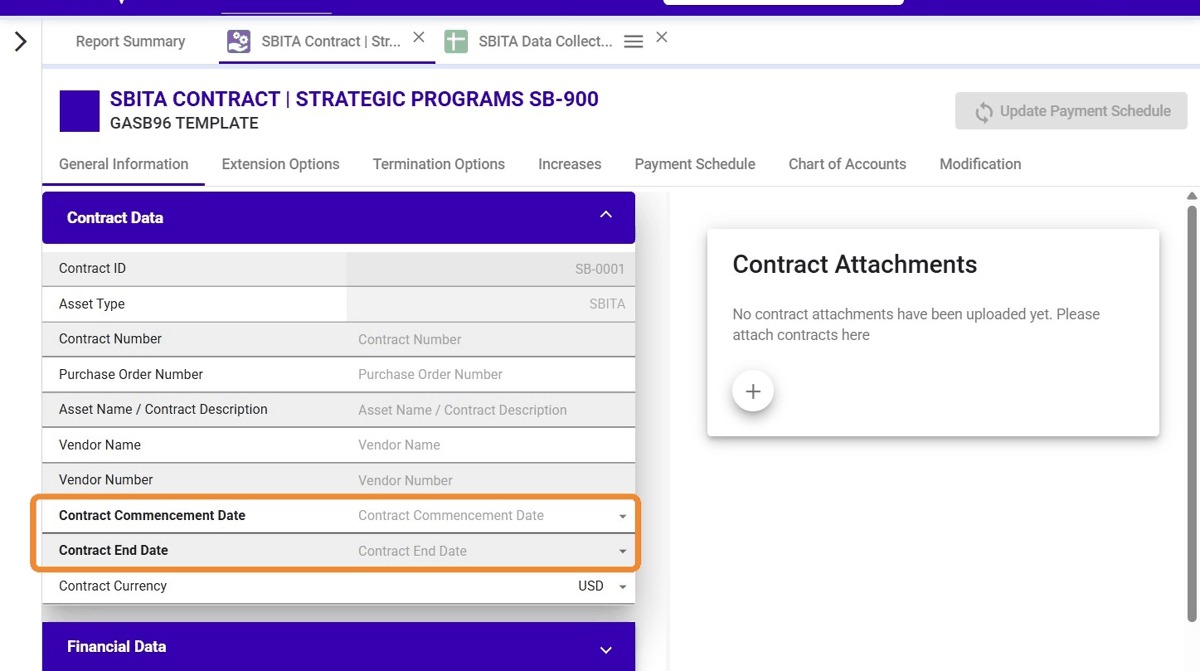Click the SBITA CONTRACT | STRATEGIC PROGRAMS SB-900 title

click(354, 99)
